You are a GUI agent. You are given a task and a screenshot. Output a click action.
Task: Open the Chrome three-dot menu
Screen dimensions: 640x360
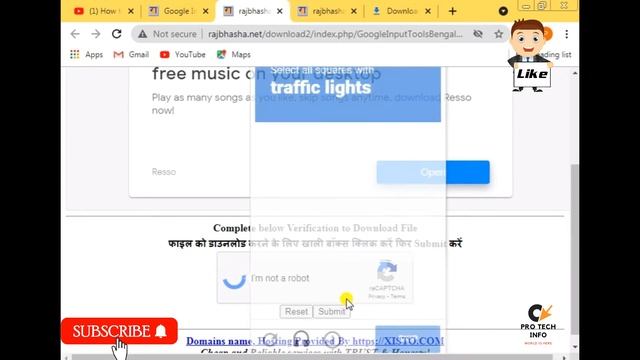point(567,34)
